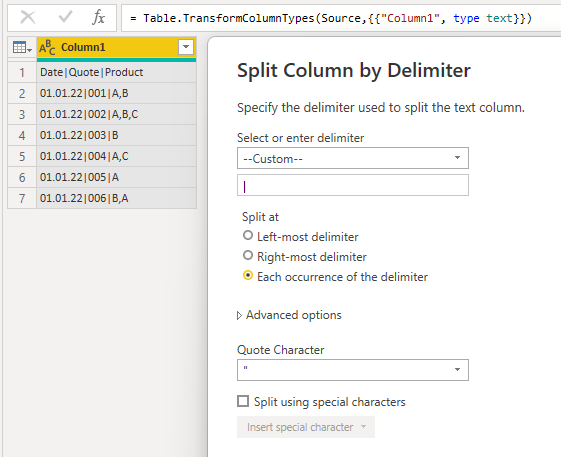Click row number 6 header

pyautogui.click(x=22, y=178)
